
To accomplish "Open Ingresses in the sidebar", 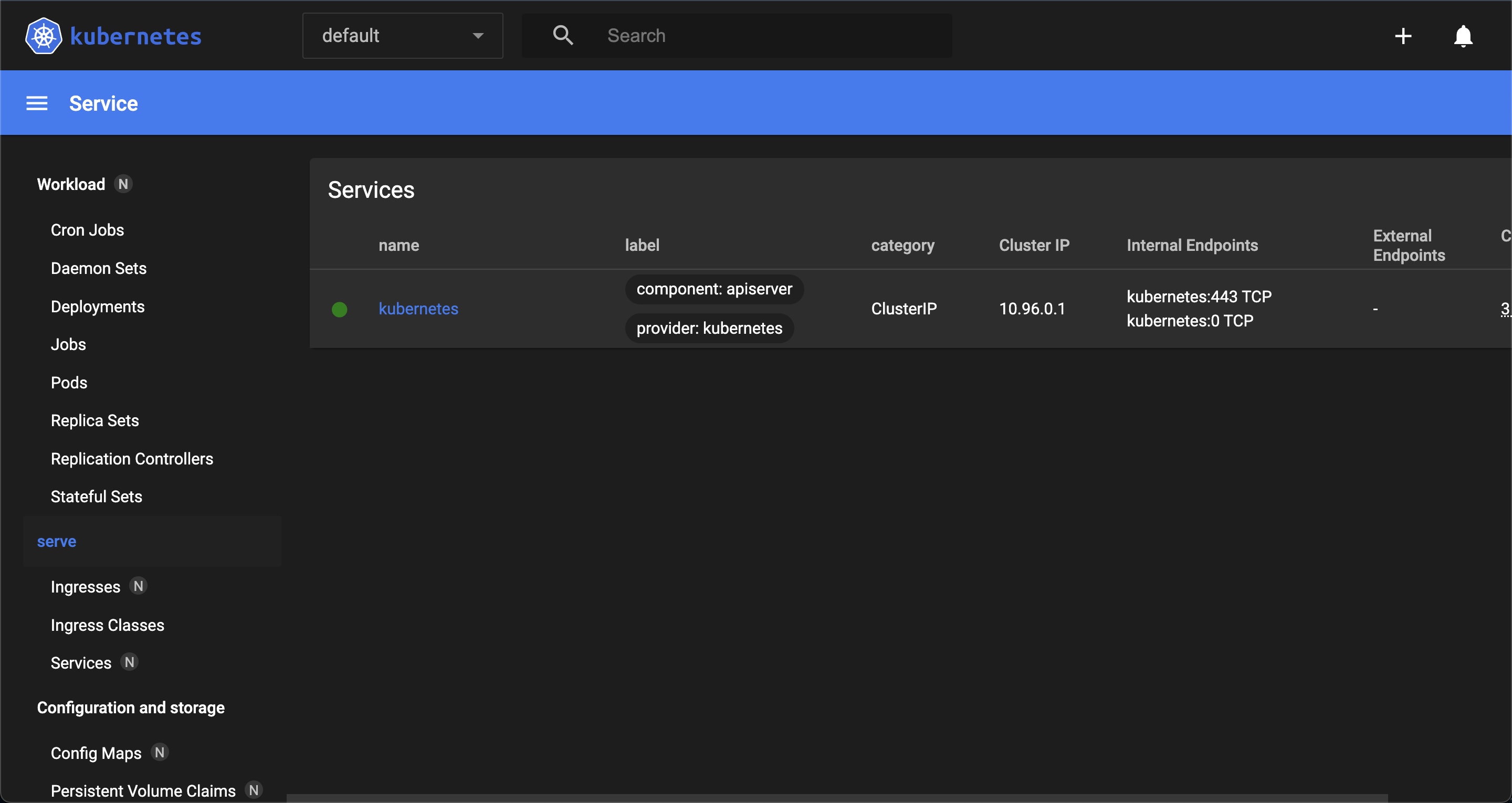I will [85, 587].
